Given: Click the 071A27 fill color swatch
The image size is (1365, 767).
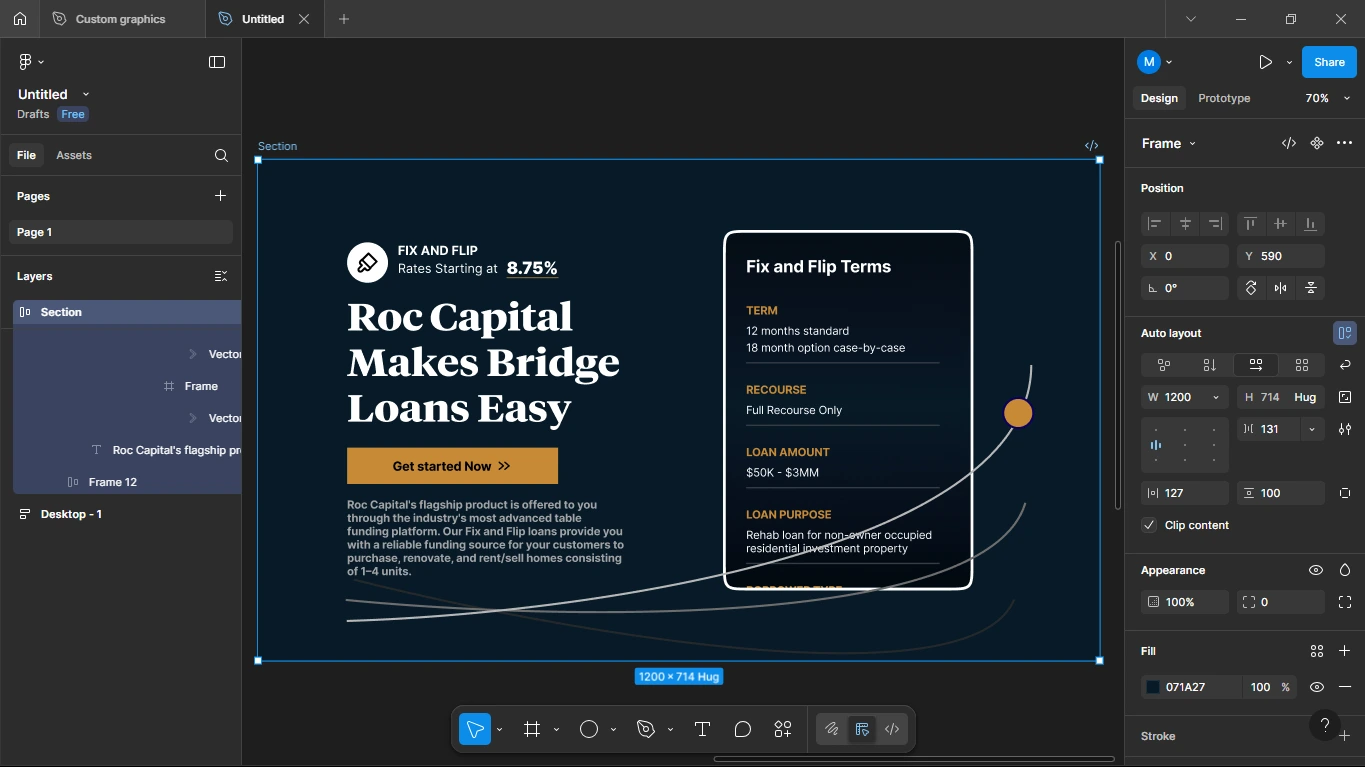Looking at the screenshot, I should coord(1153,687).
